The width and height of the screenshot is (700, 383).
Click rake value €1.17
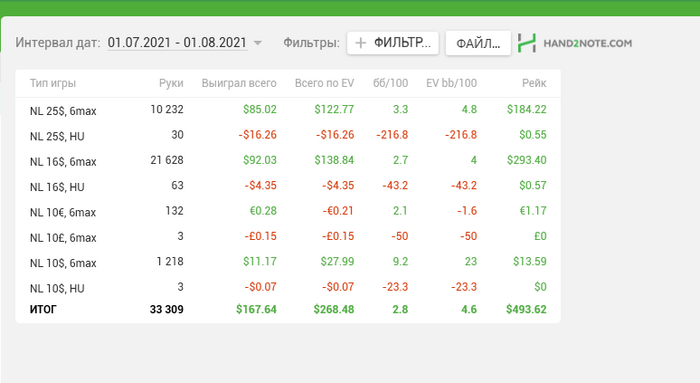click(x=533, y=211)
